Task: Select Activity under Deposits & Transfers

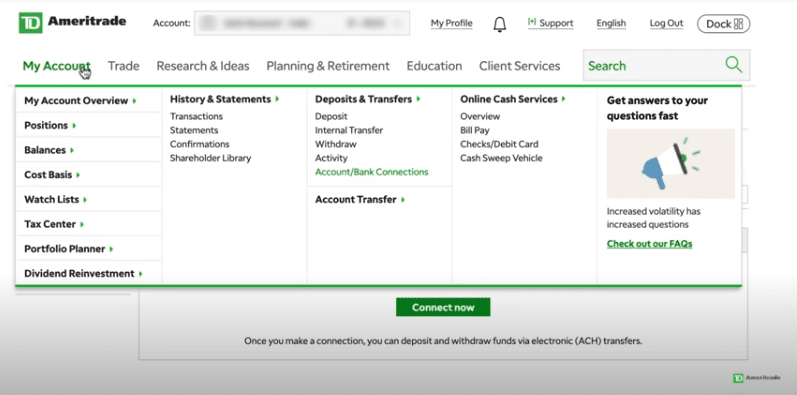Action: point(331,158)
